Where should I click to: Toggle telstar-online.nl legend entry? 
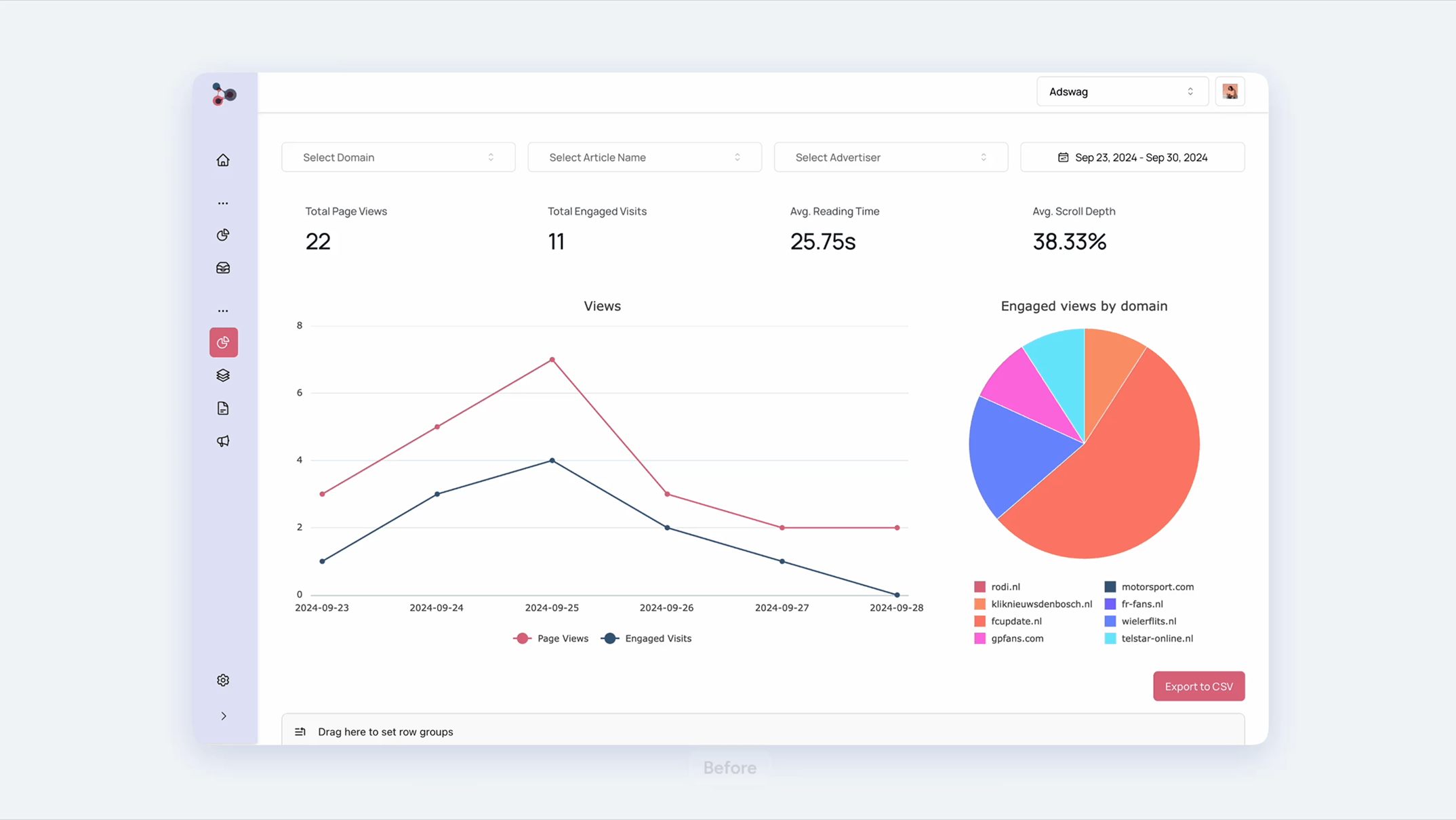1148,638
